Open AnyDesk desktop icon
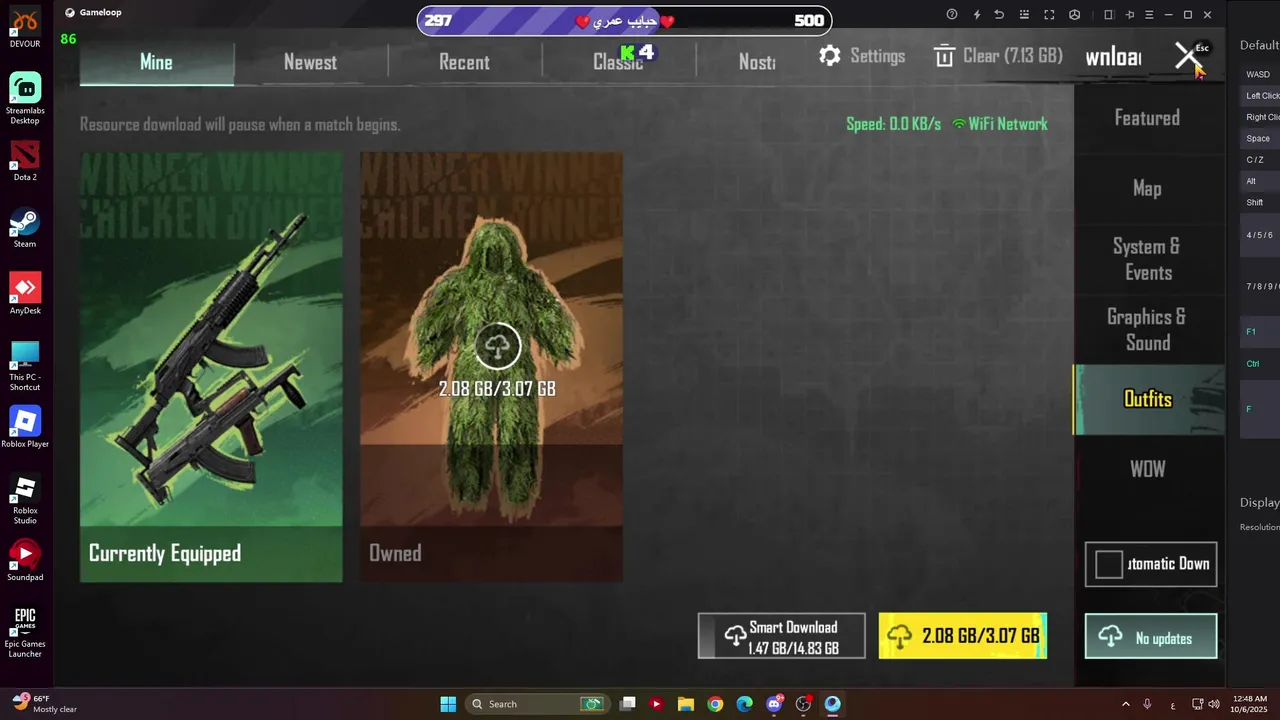Screen dimensions: 1280x720 pyautogui.click(x=25, y=293)
